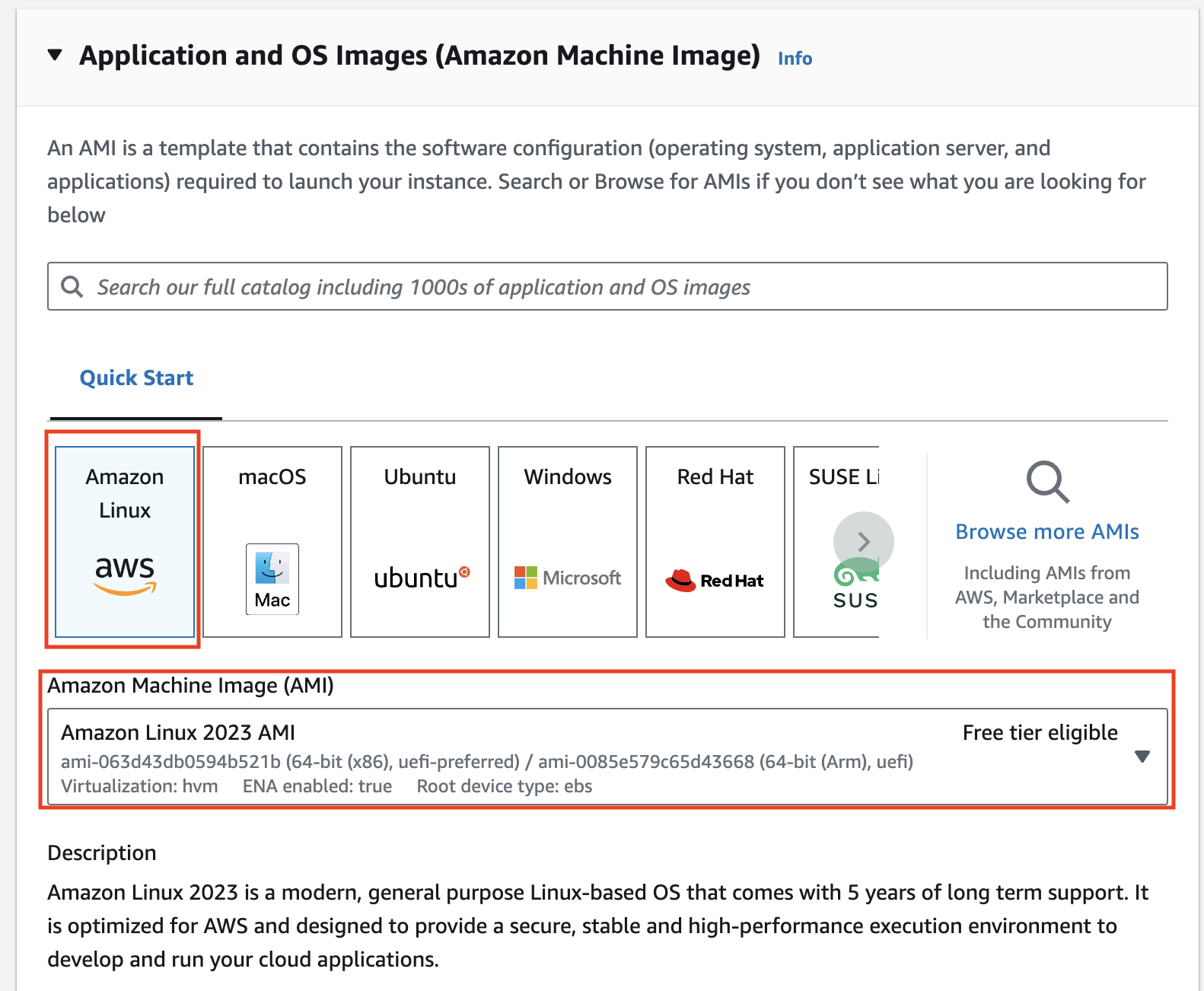Image resolution: width=1204 pixels, height=991 pixels.
Task: Click the Including AMIs from AWS text
Action: pos(1047,597)
